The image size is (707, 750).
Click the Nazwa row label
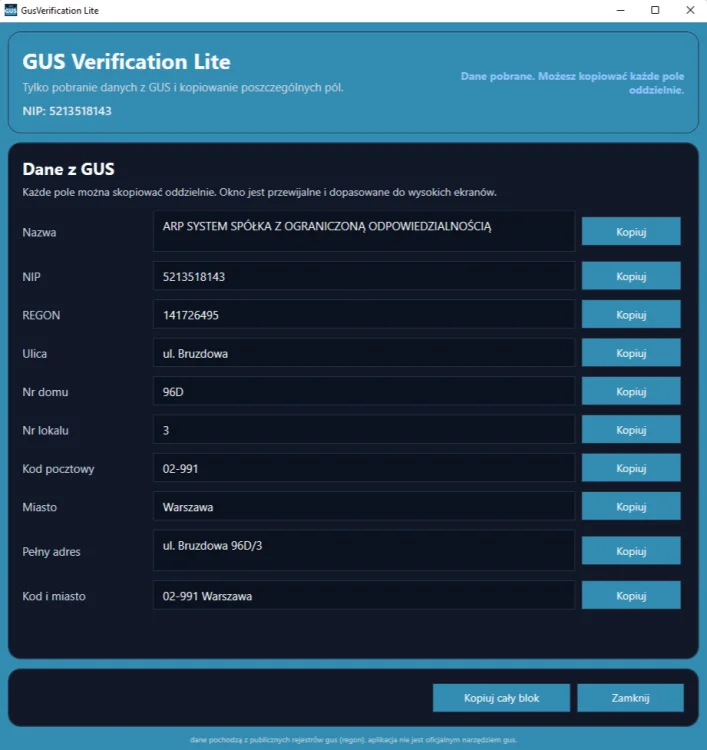click(x=39, y=232)
